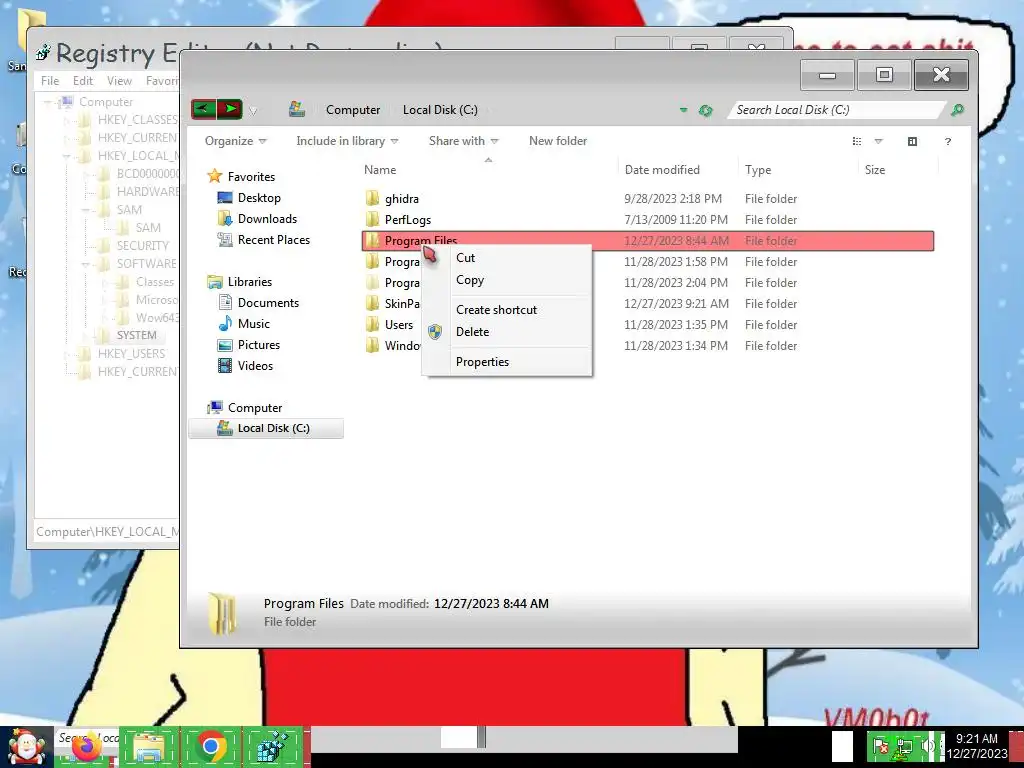Click the Help question mark icon
The height and width of the screenshot is (768, 1024).
pos(948,141)
